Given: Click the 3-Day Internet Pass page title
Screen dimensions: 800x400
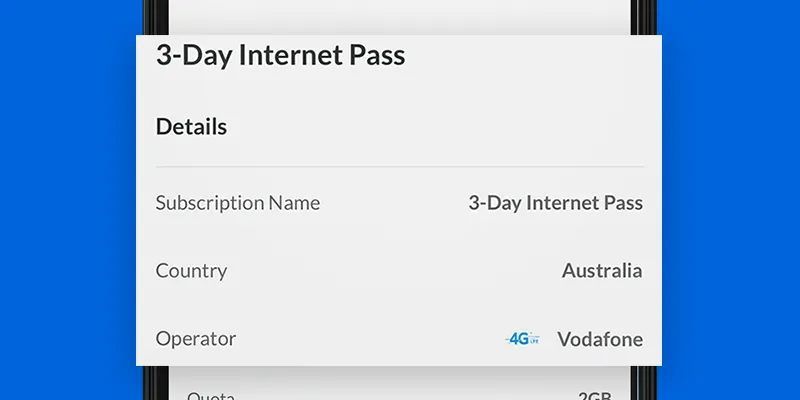Looking at the screenshot, I should 280,55.
